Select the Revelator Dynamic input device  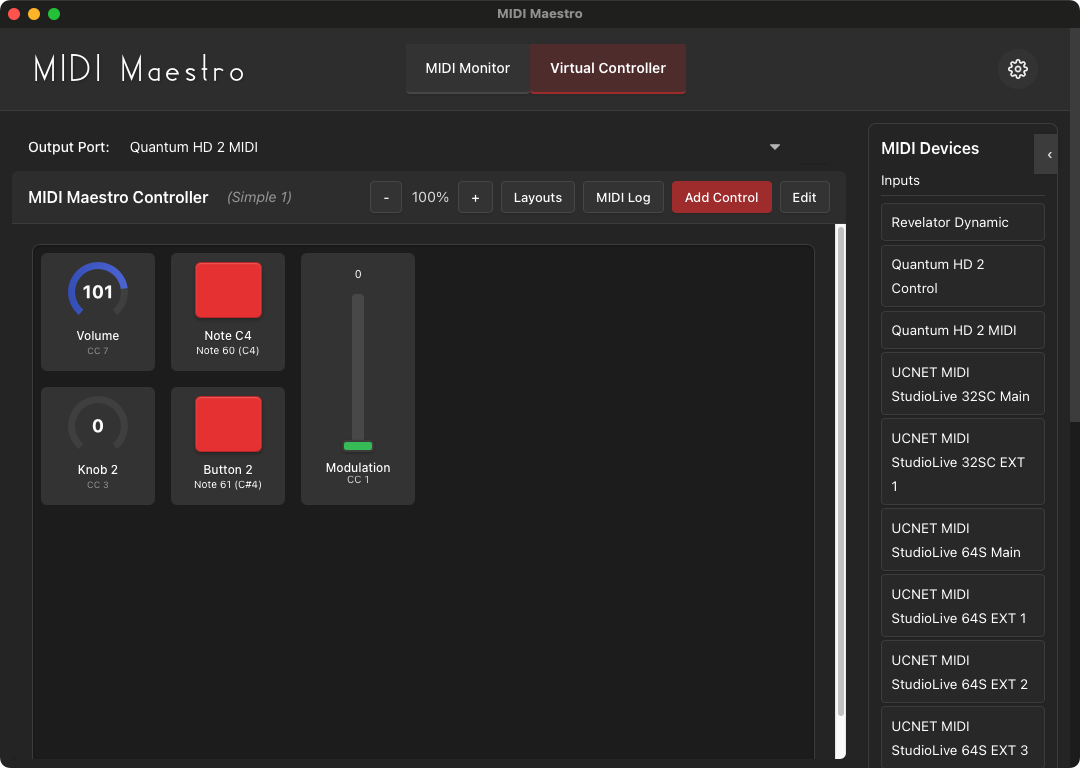(x=962, y=222)
